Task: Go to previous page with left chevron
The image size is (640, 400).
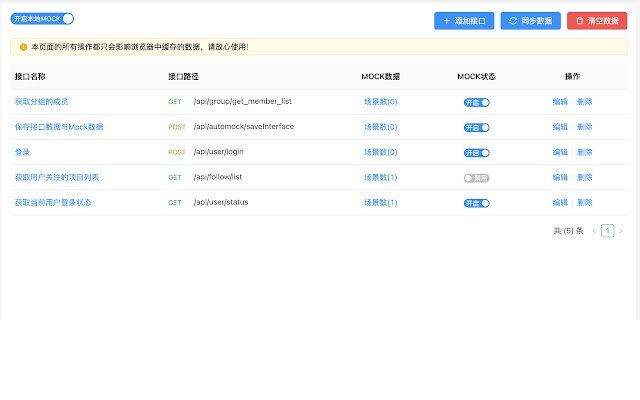Action: 594,231
